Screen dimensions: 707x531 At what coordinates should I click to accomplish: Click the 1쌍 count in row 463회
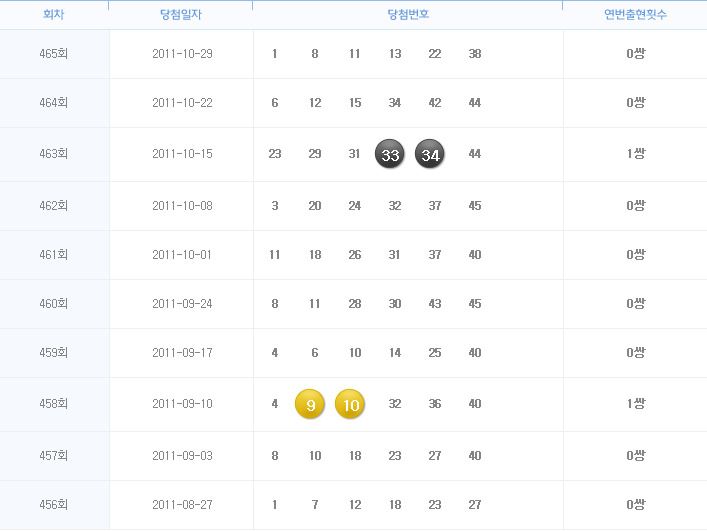coord(636,154)
